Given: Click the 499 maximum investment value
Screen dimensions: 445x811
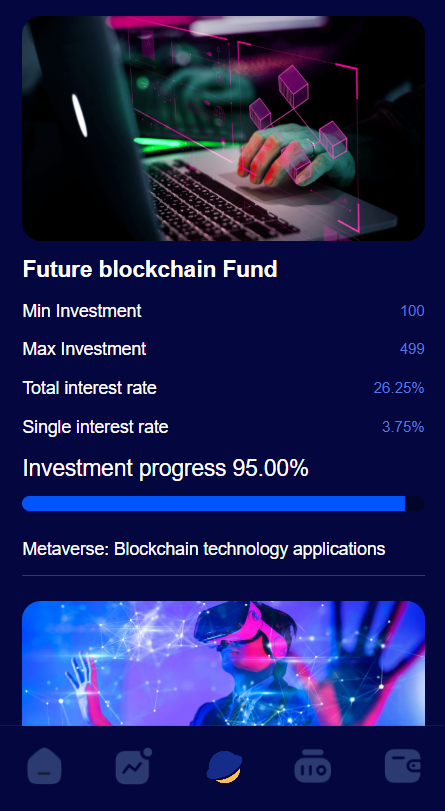Looking at the screenshot, I should click(412, 349).
